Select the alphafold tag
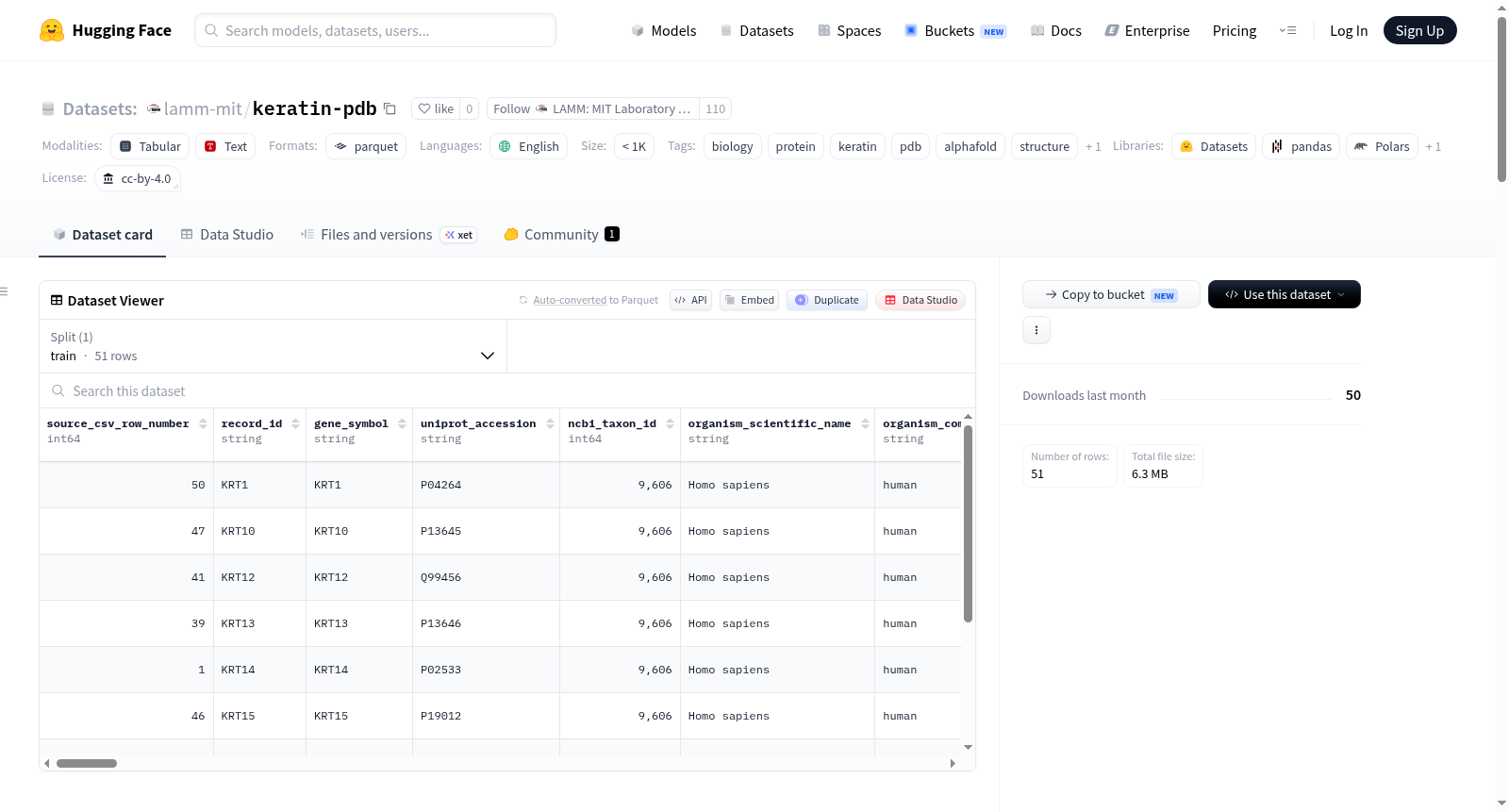Image resolution: width=1509 pixels, height=812 pixels. [970, 147]
